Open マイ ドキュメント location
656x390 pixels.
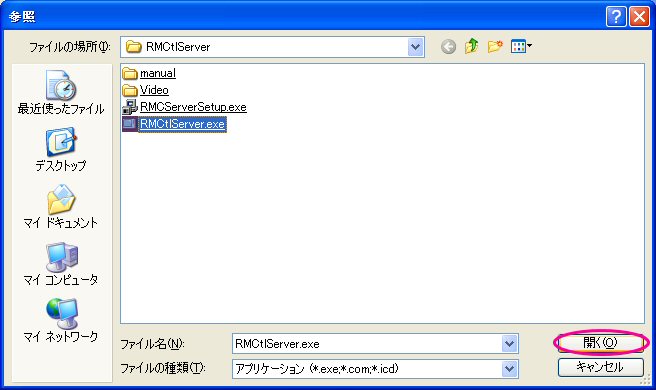click(x=61, y=207)
